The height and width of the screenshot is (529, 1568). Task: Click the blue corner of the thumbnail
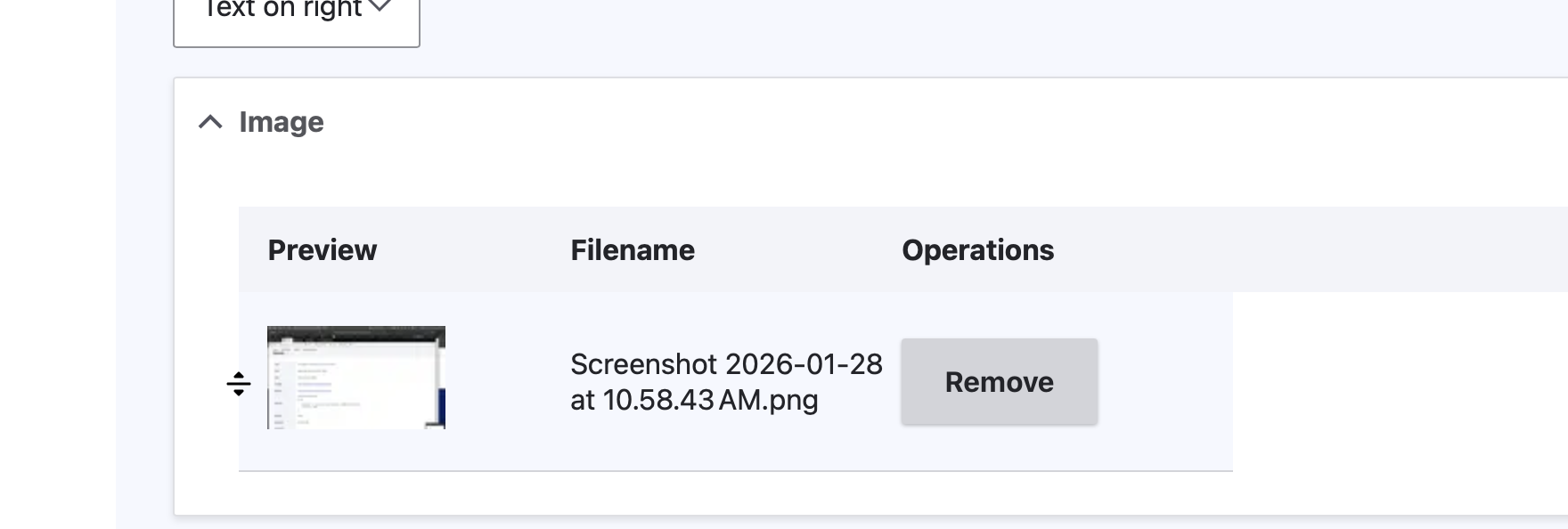click(440, 409)
